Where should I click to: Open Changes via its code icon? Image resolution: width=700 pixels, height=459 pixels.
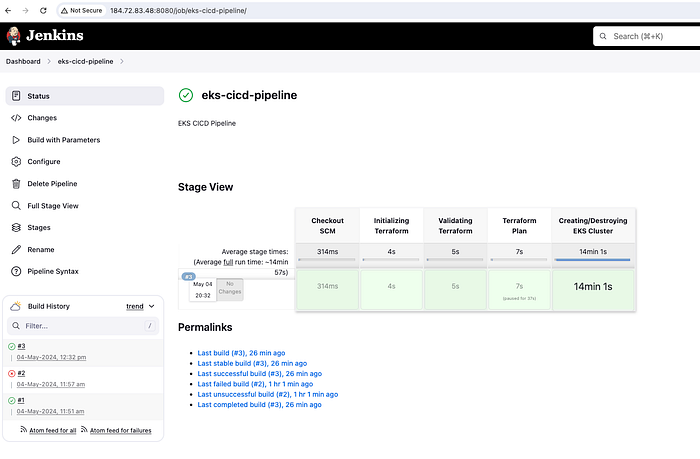coord(16,118)
